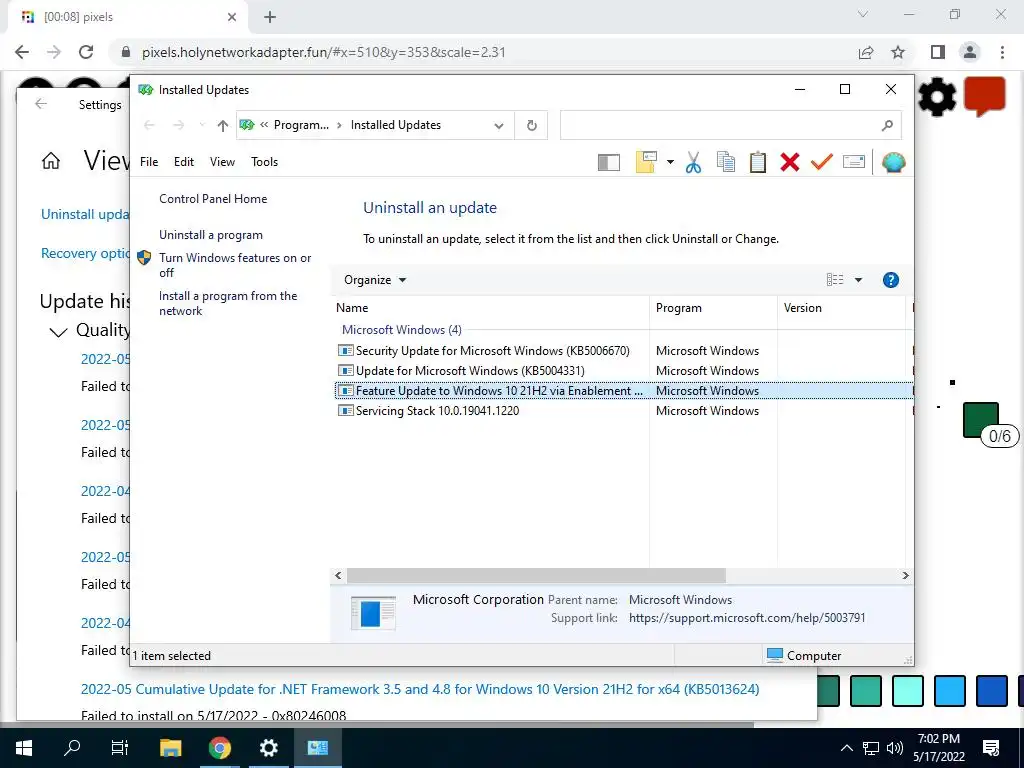Show hidden system tray icons chevron
The height and width of the screenshot is (768, 1024).
[x=846, y=748]
